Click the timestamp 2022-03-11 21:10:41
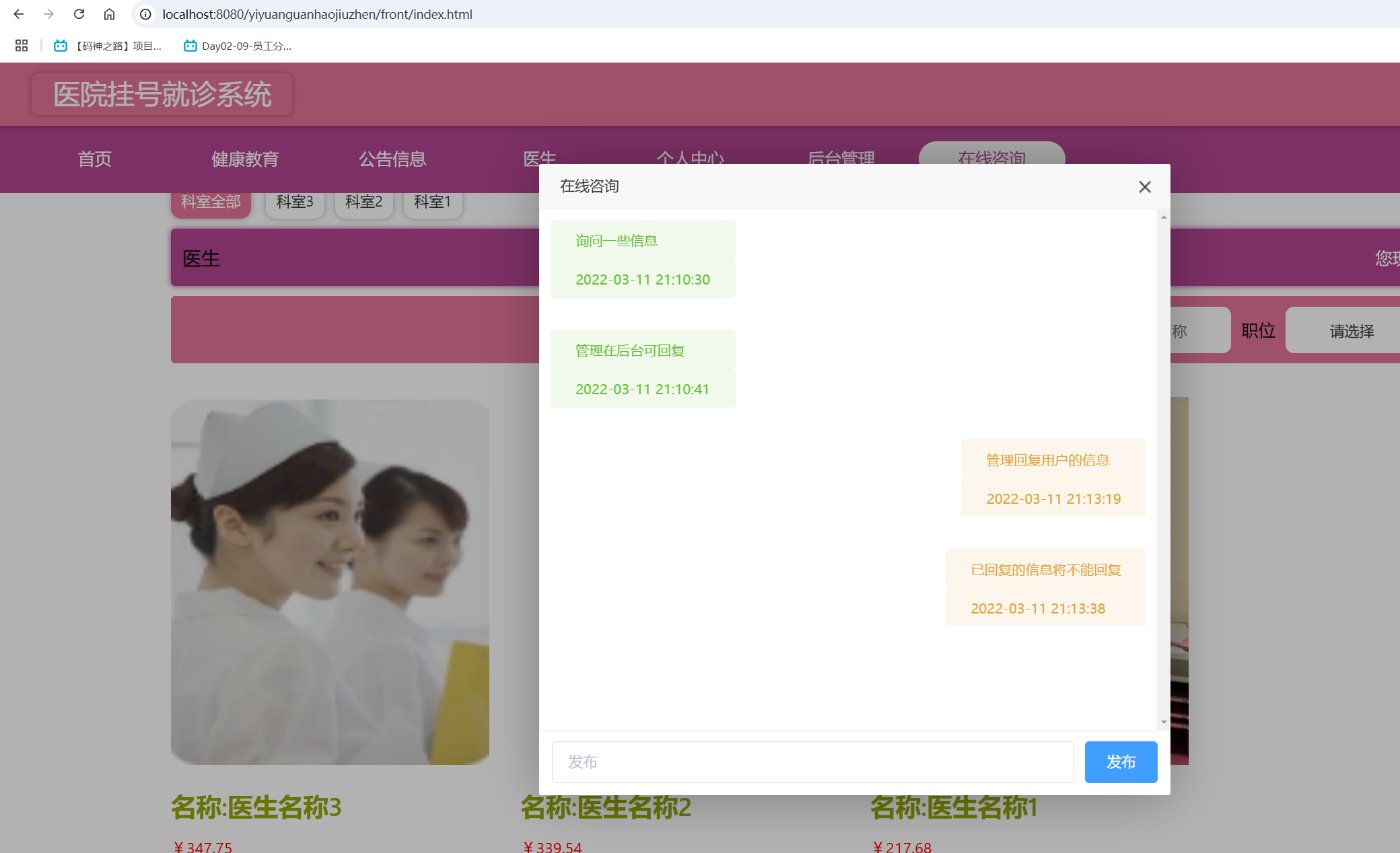Image resolution: width=1400 pixels, height=853 pixels. tap(643, 390)
